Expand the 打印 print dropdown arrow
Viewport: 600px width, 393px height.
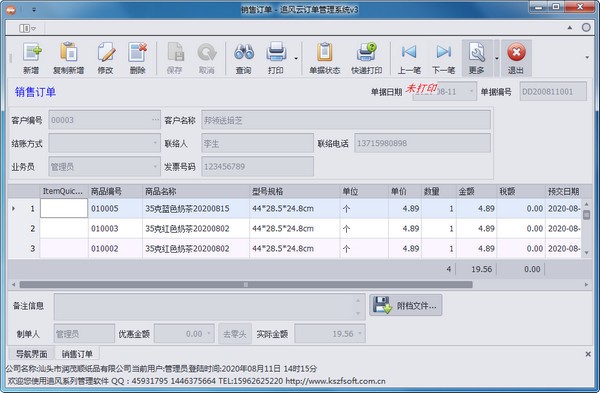pos(296,58)
